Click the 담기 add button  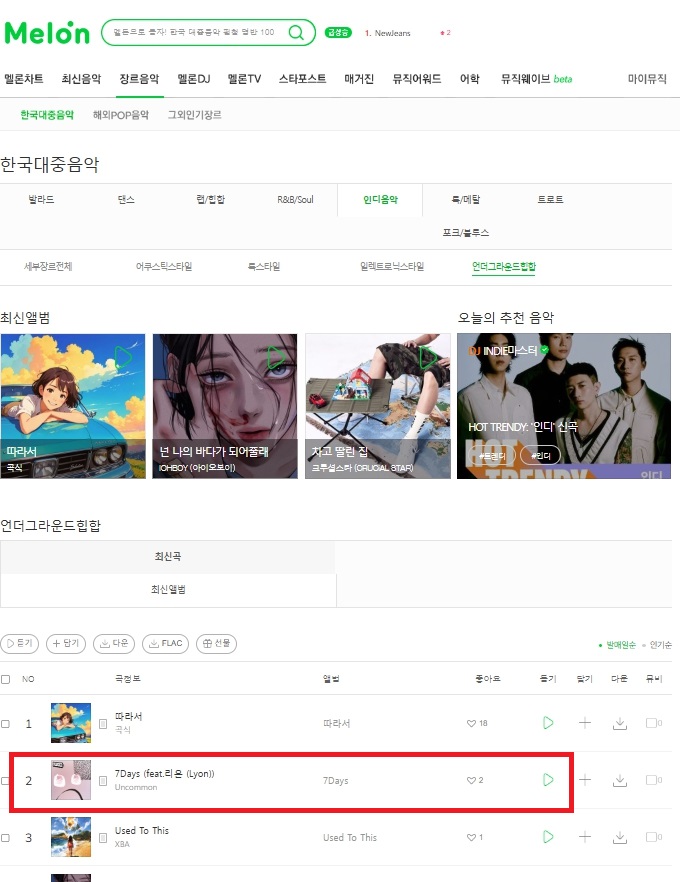[66, 643]
